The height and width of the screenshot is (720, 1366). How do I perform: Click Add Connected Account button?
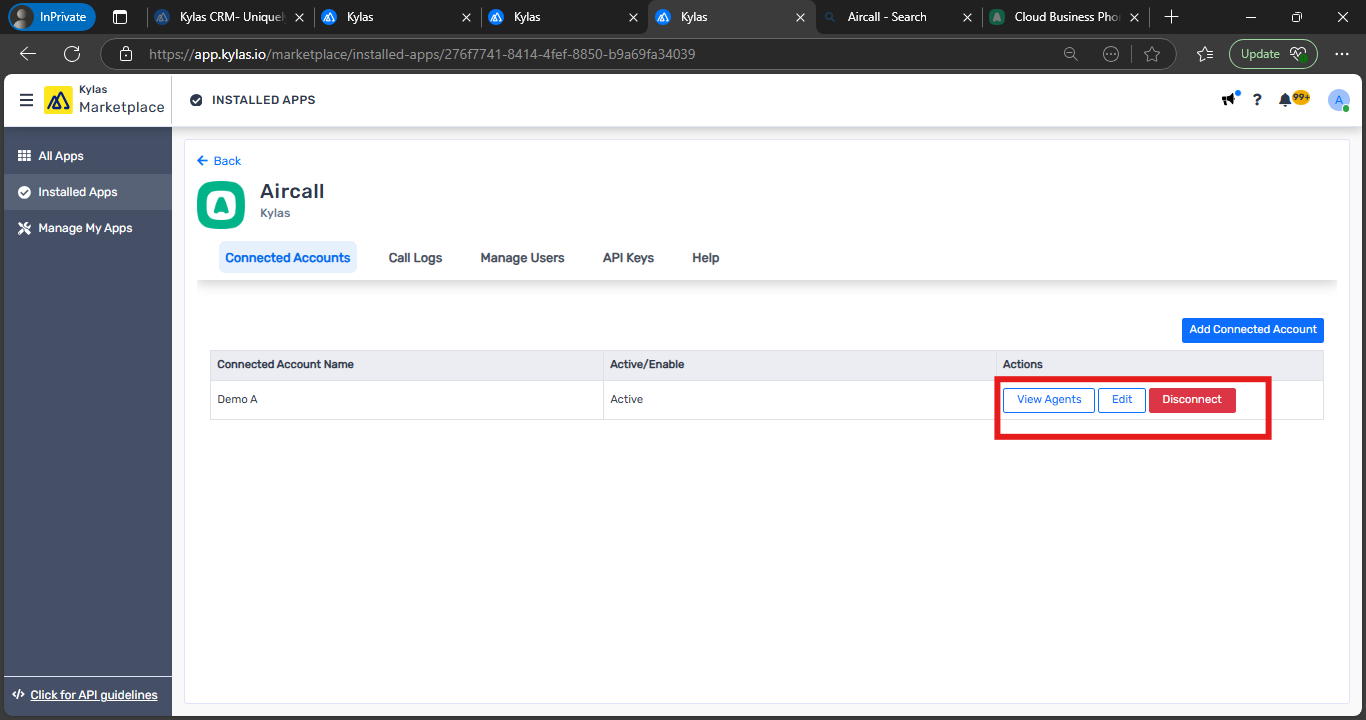tap(1252, 329)
